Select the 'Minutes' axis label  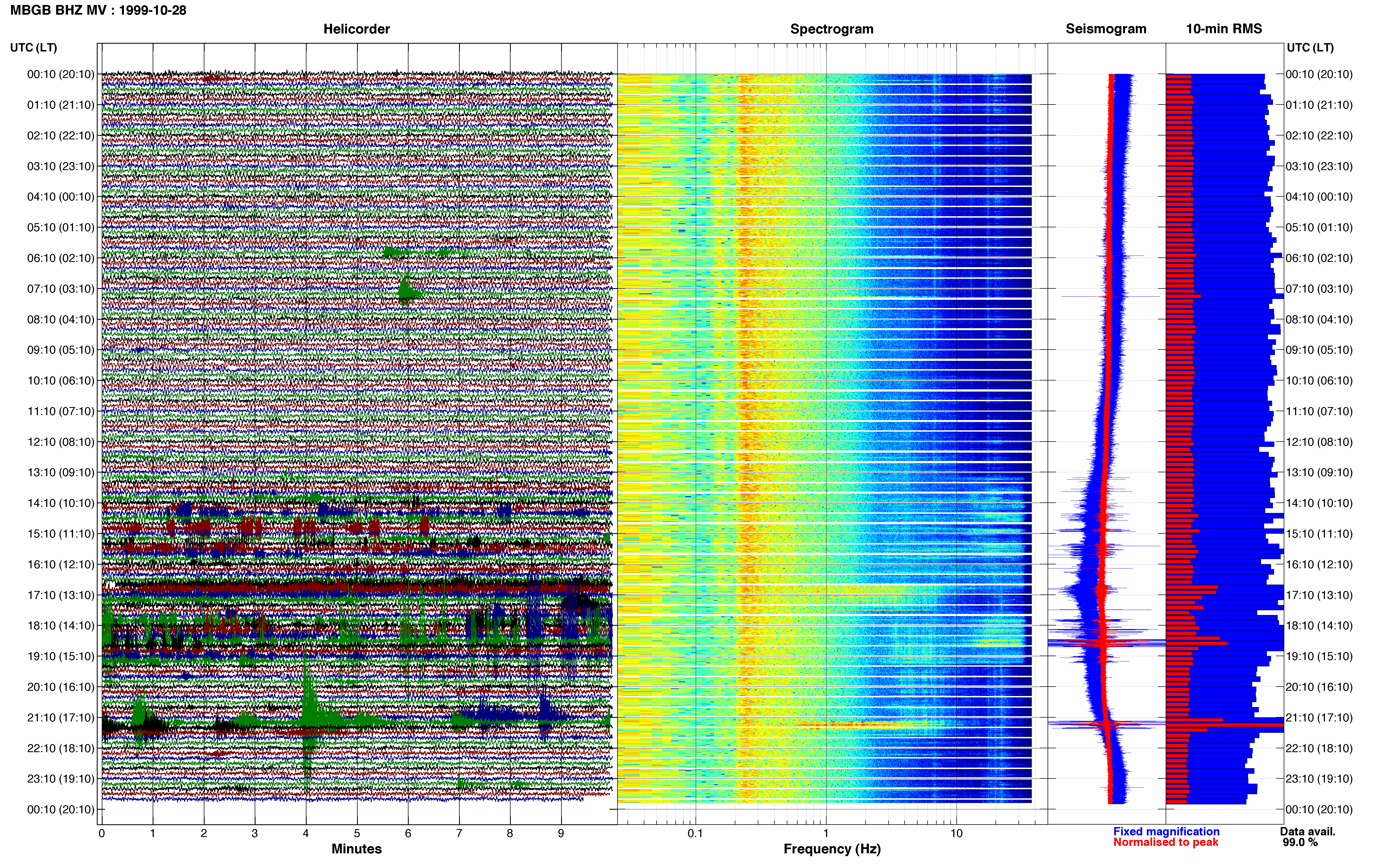pos(356,848)
